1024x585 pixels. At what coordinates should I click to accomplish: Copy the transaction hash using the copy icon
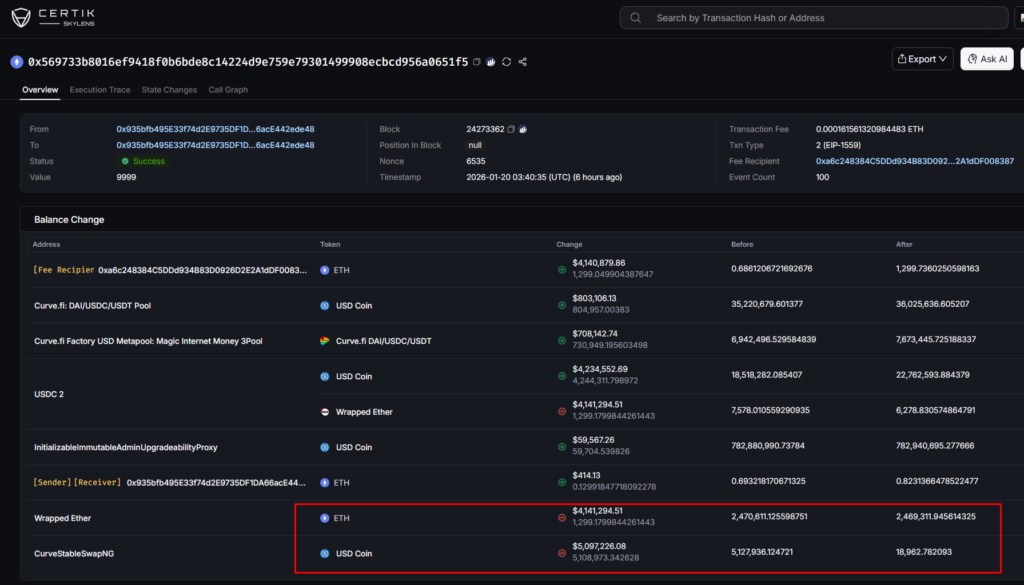pos(477,61)
